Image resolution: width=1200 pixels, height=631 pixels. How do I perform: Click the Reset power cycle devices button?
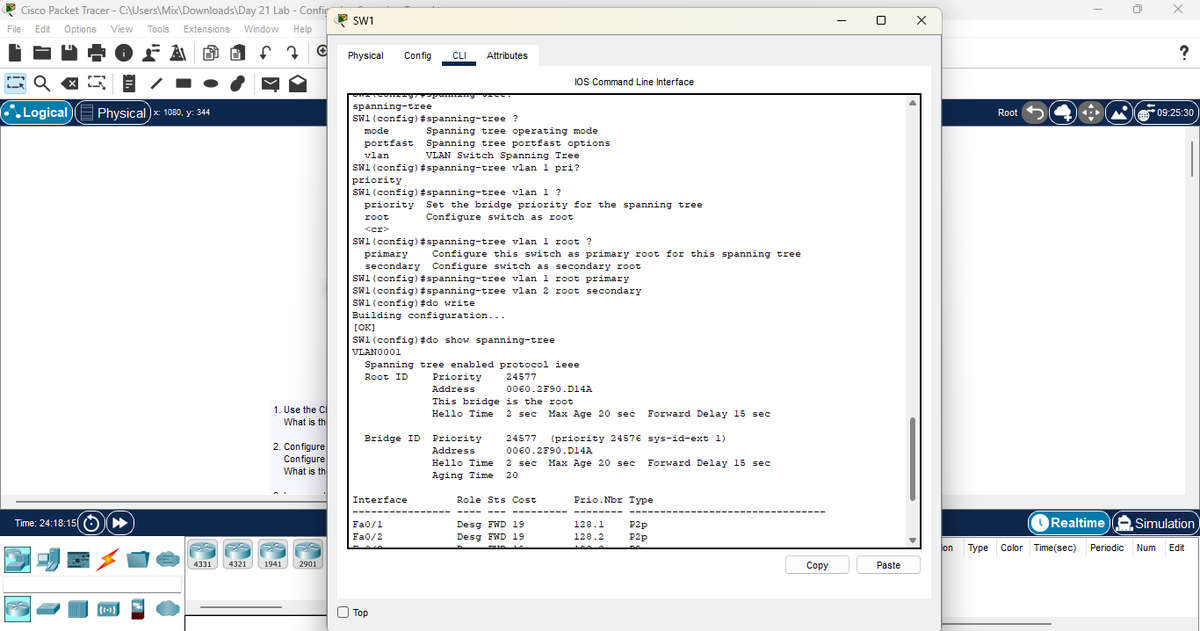(91, 524)
